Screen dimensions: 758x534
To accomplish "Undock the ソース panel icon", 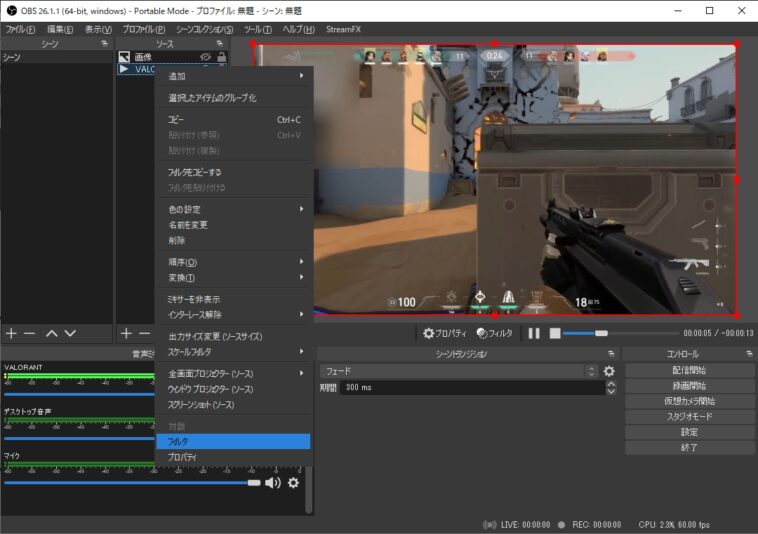I will pyautogui.click(x=219, y=43).
